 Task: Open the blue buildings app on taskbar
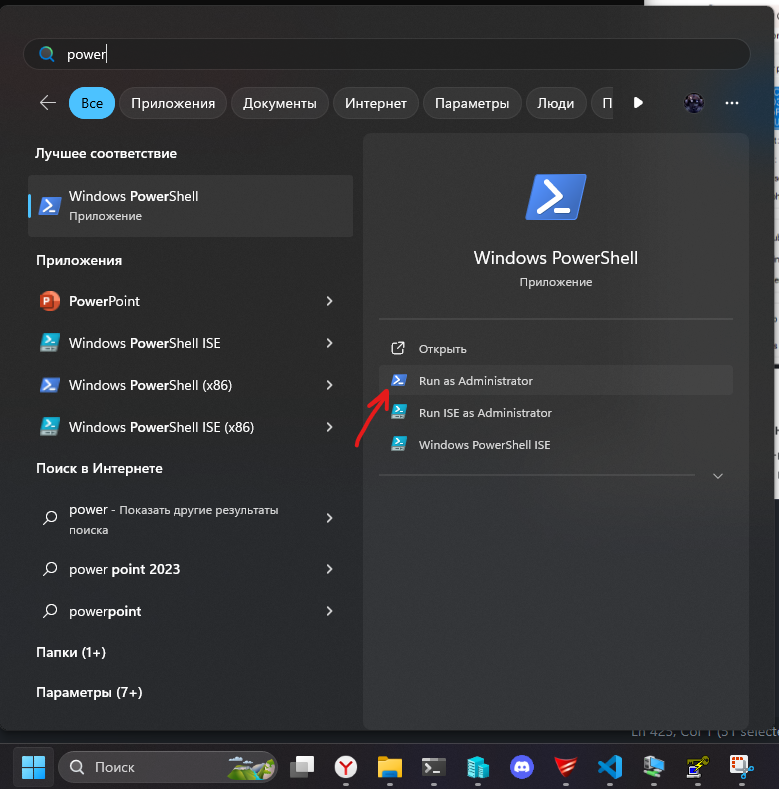(478, 767)
